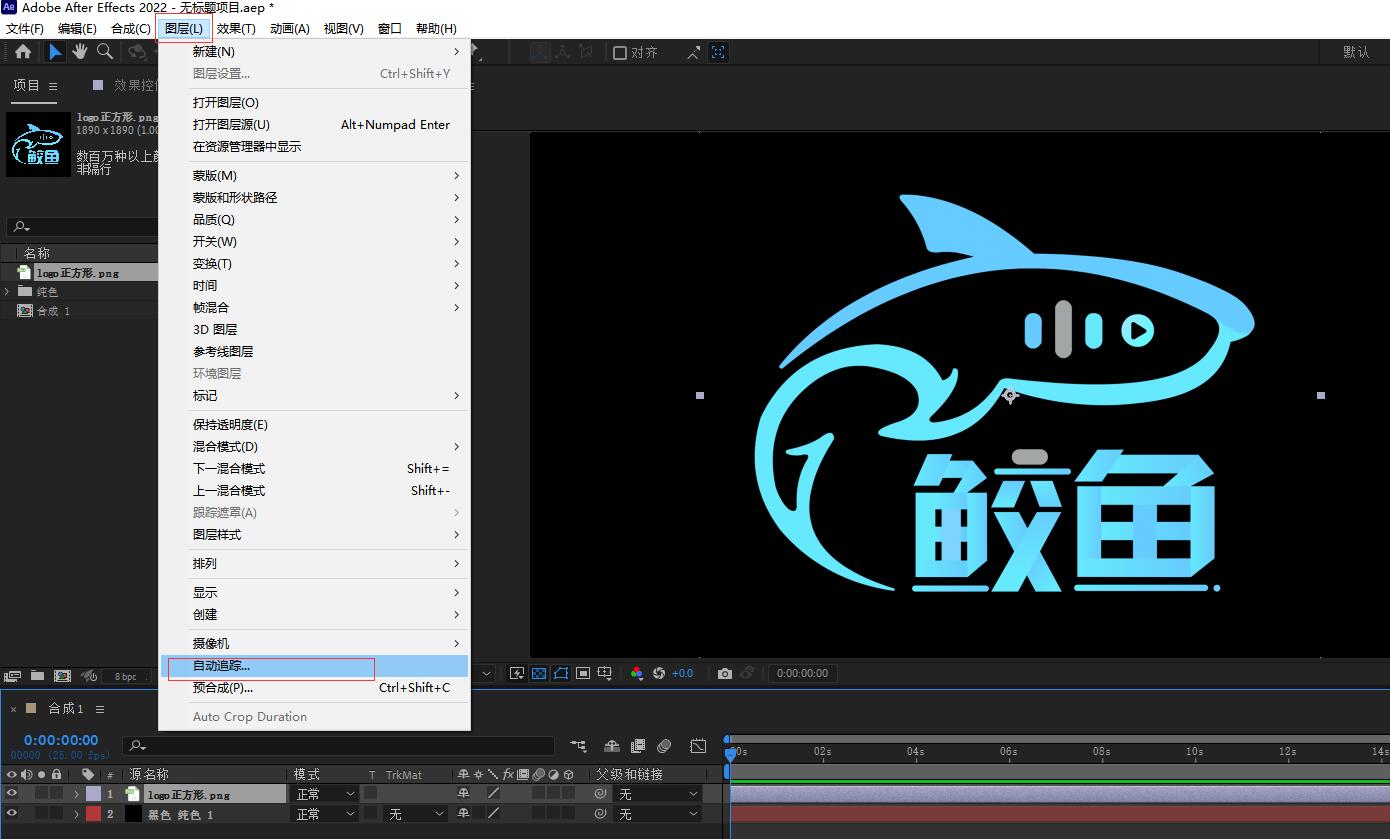
Task: Open parent dropdown for layer 2
Action: [x=657, y=815]
